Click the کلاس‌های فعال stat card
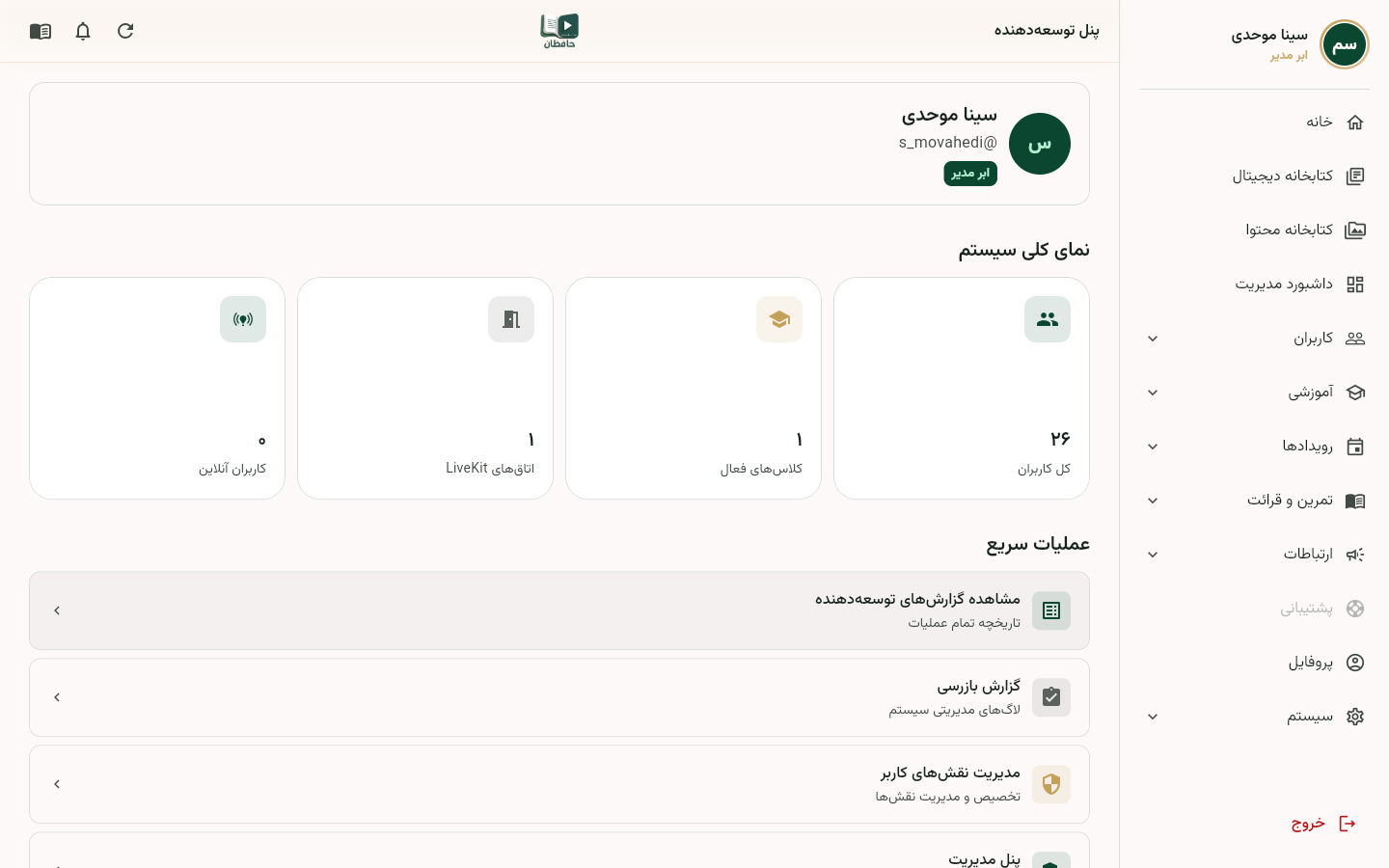This screenshot has height=868, width=1389. coord(694,389)
